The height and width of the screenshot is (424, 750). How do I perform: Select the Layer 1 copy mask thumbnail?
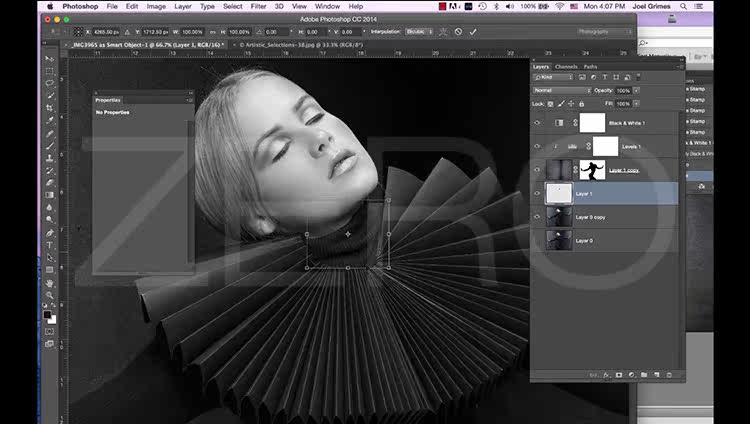click(x=593, y=170)
